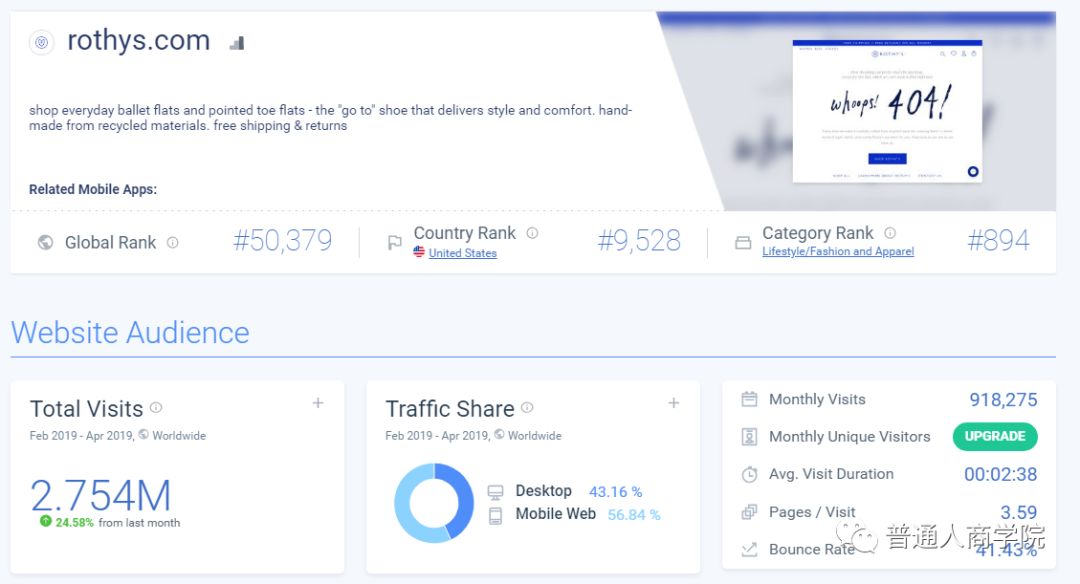
Task: Click the bar chart icon beside rothys.com
Action: (237, 43)
